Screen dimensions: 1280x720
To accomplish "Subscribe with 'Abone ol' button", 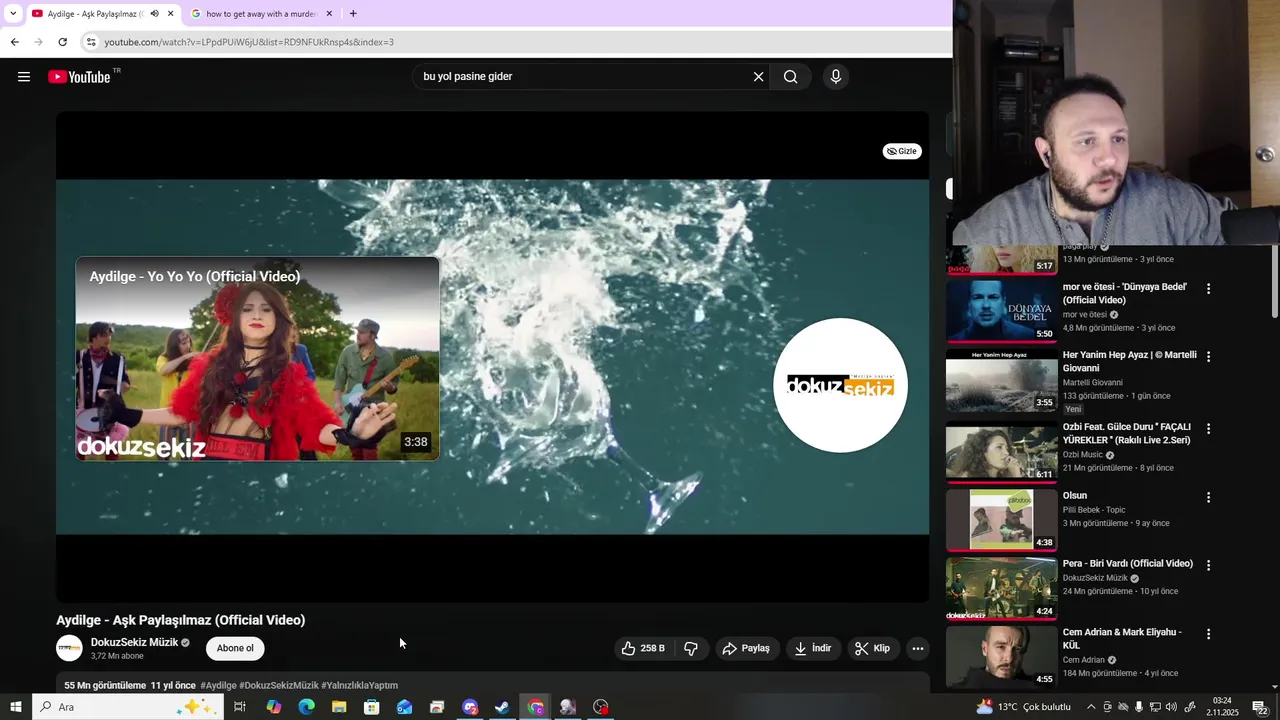I will pyautogui.click(x=235, y=648).
